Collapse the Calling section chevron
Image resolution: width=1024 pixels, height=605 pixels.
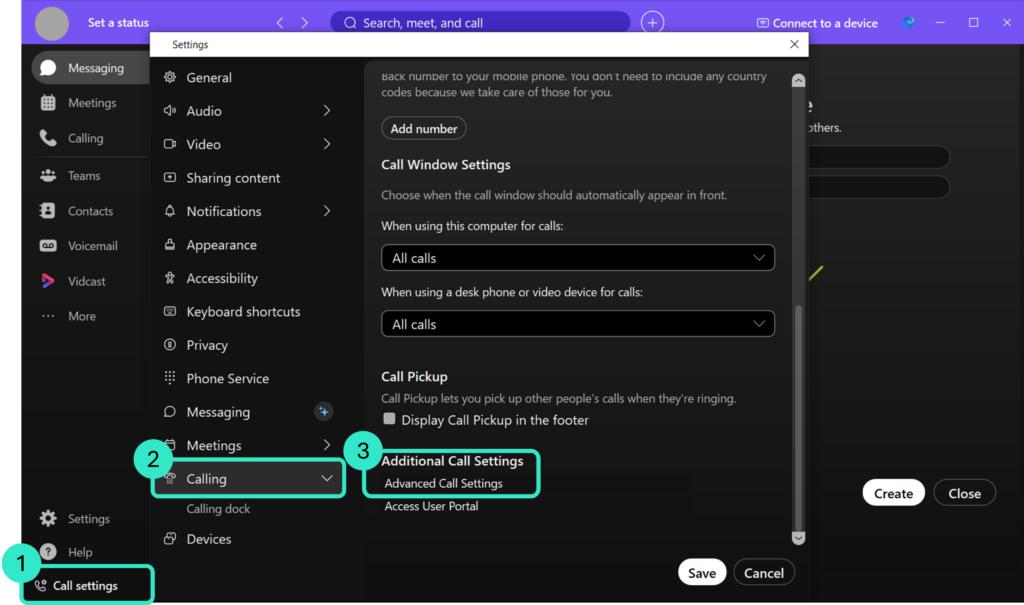(327, 478)
